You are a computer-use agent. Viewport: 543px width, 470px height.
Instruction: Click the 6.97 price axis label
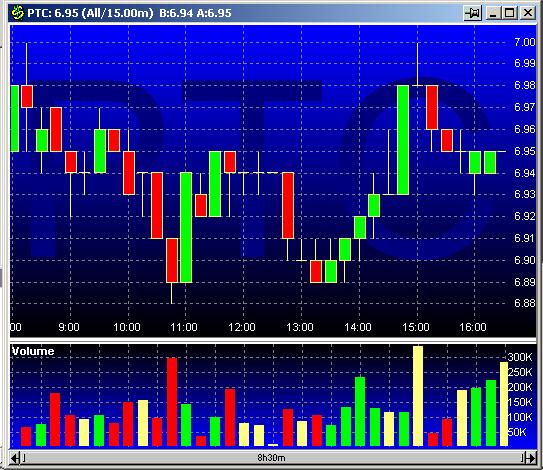pos(525,107)
